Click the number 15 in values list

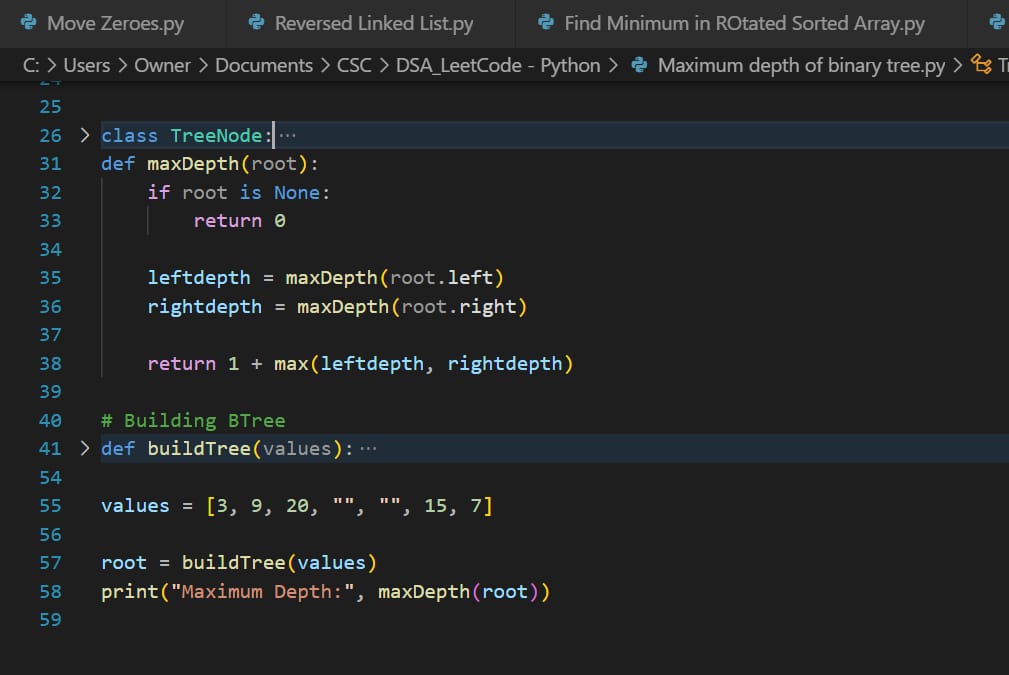click(x=436, y=506)
